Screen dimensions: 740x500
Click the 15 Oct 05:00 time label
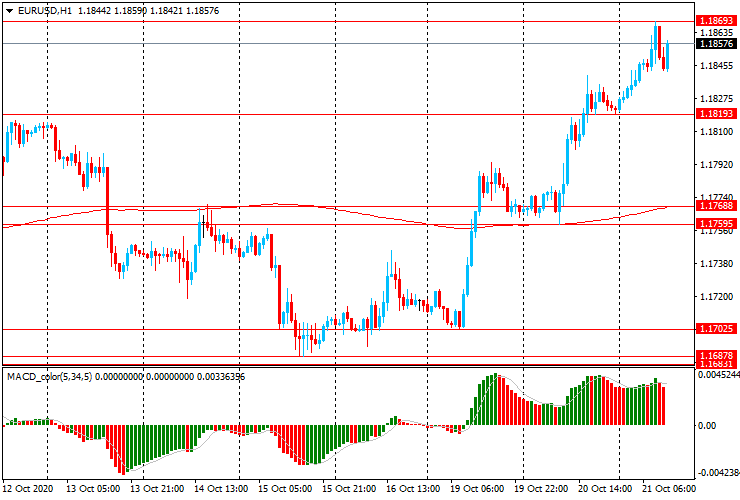[x=286, y=489]
